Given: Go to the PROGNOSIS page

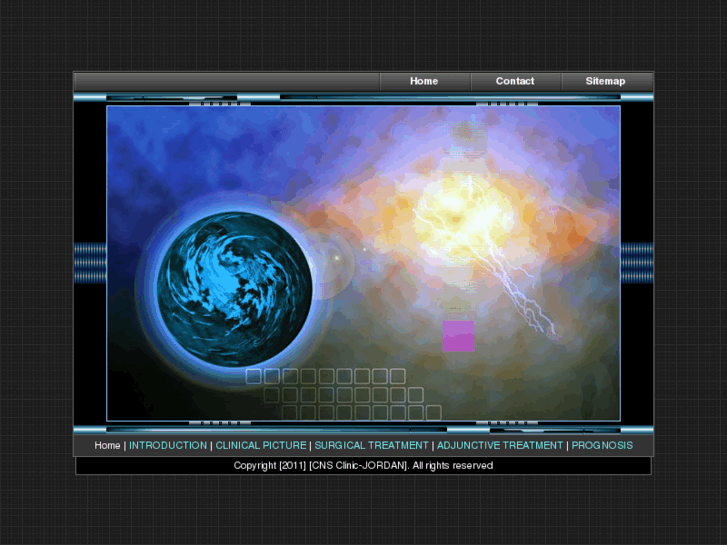Looking at the screenshot, I should tap(602, 445).
